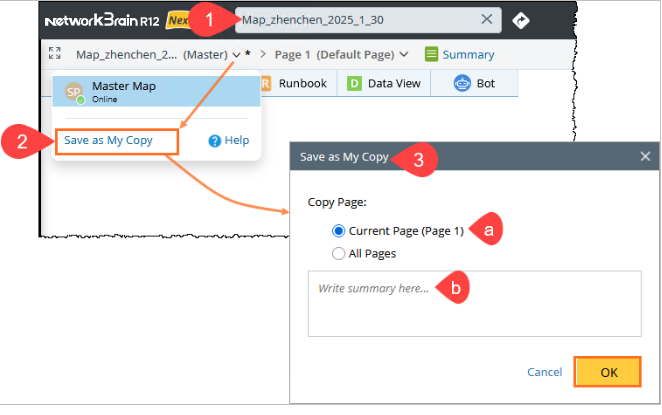Confirm with the OK button
The width and height of the screenshot is (662, 415).
coord(608,372)
